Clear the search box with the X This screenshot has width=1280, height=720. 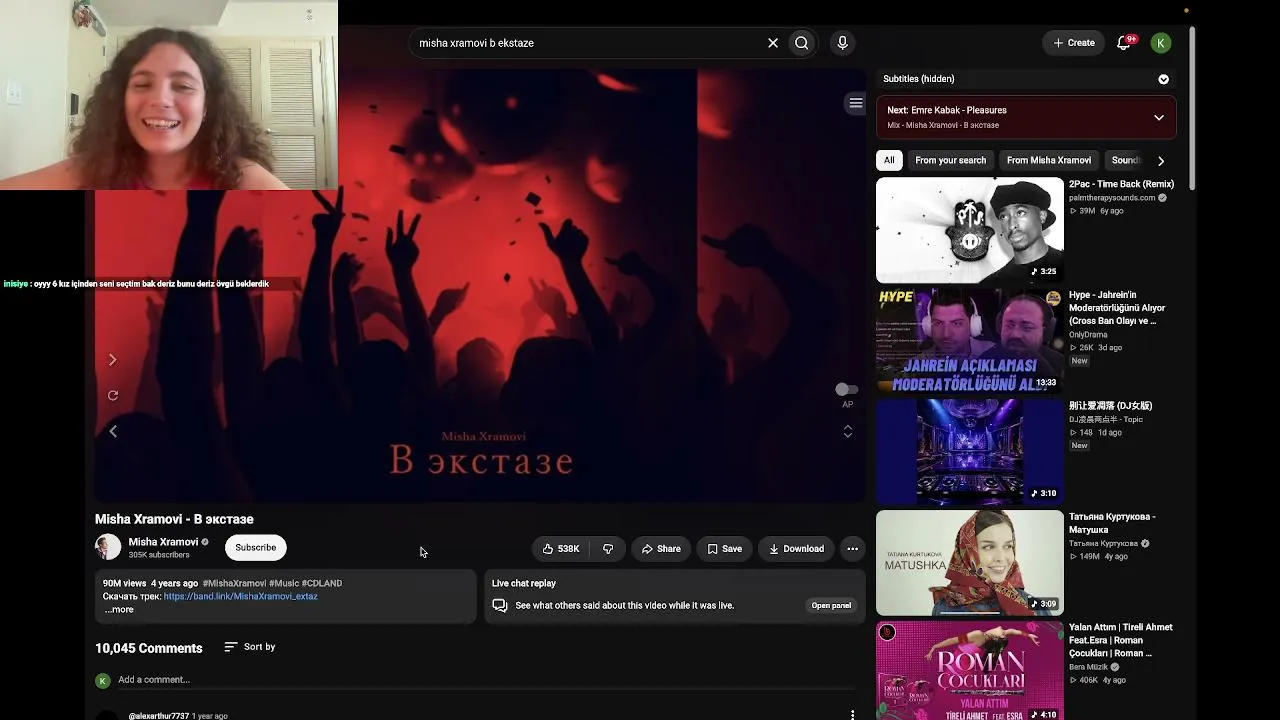[x=773, y=43]
